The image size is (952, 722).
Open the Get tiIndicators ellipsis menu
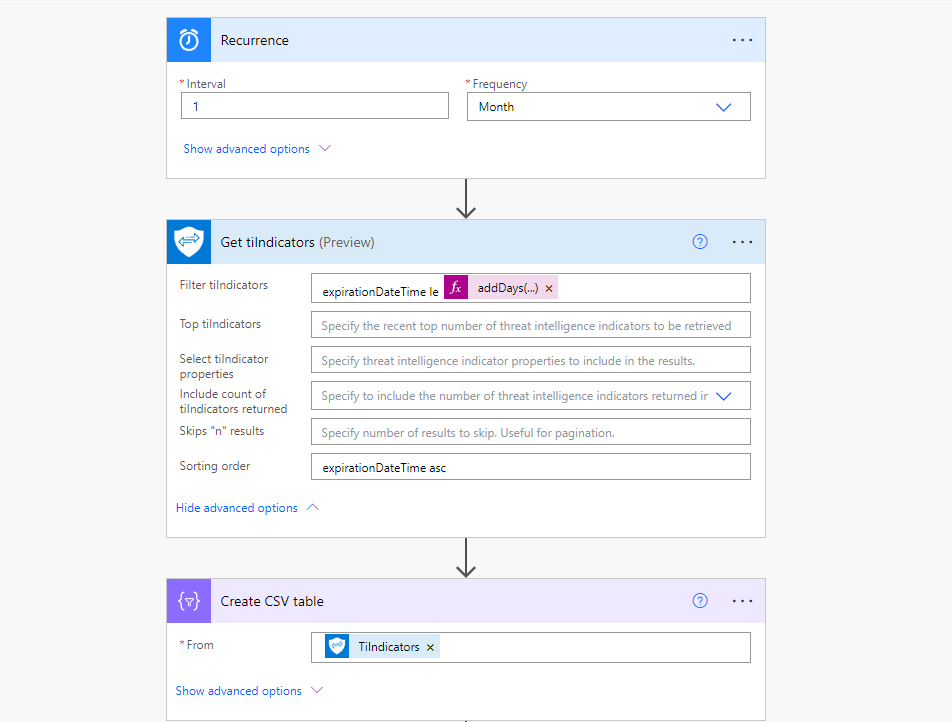pos(742,242)
